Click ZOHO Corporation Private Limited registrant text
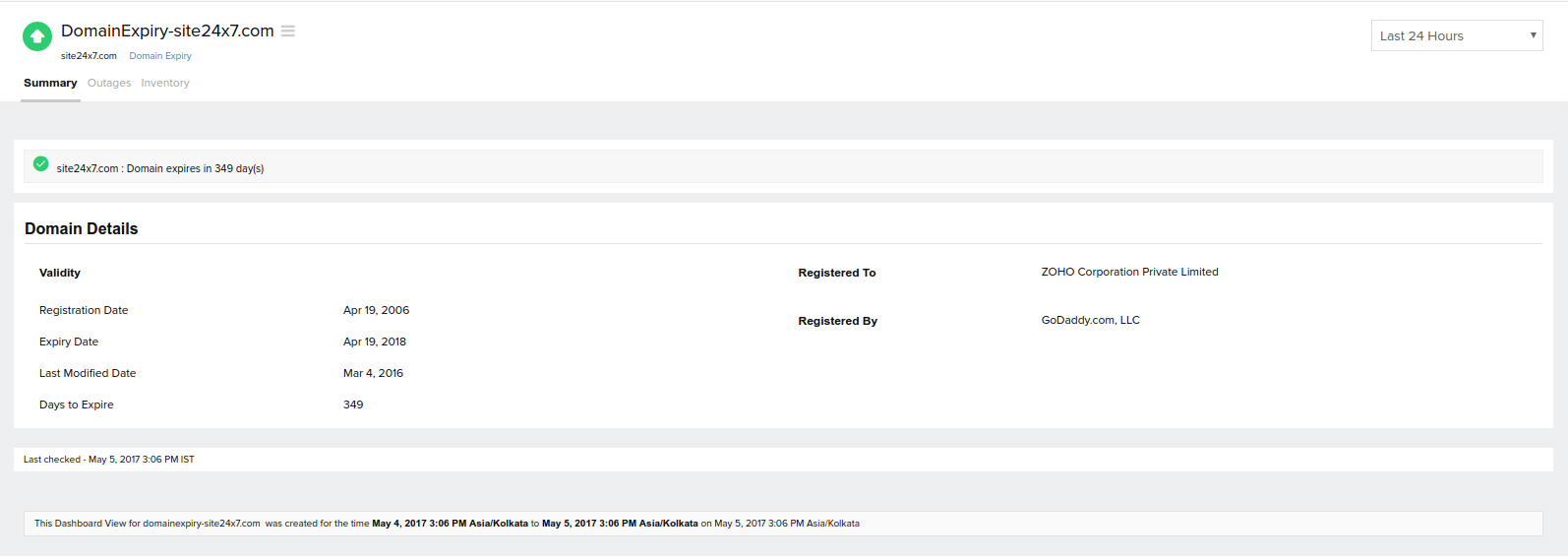This screenshot has height=560, width=1568. 1129,272
